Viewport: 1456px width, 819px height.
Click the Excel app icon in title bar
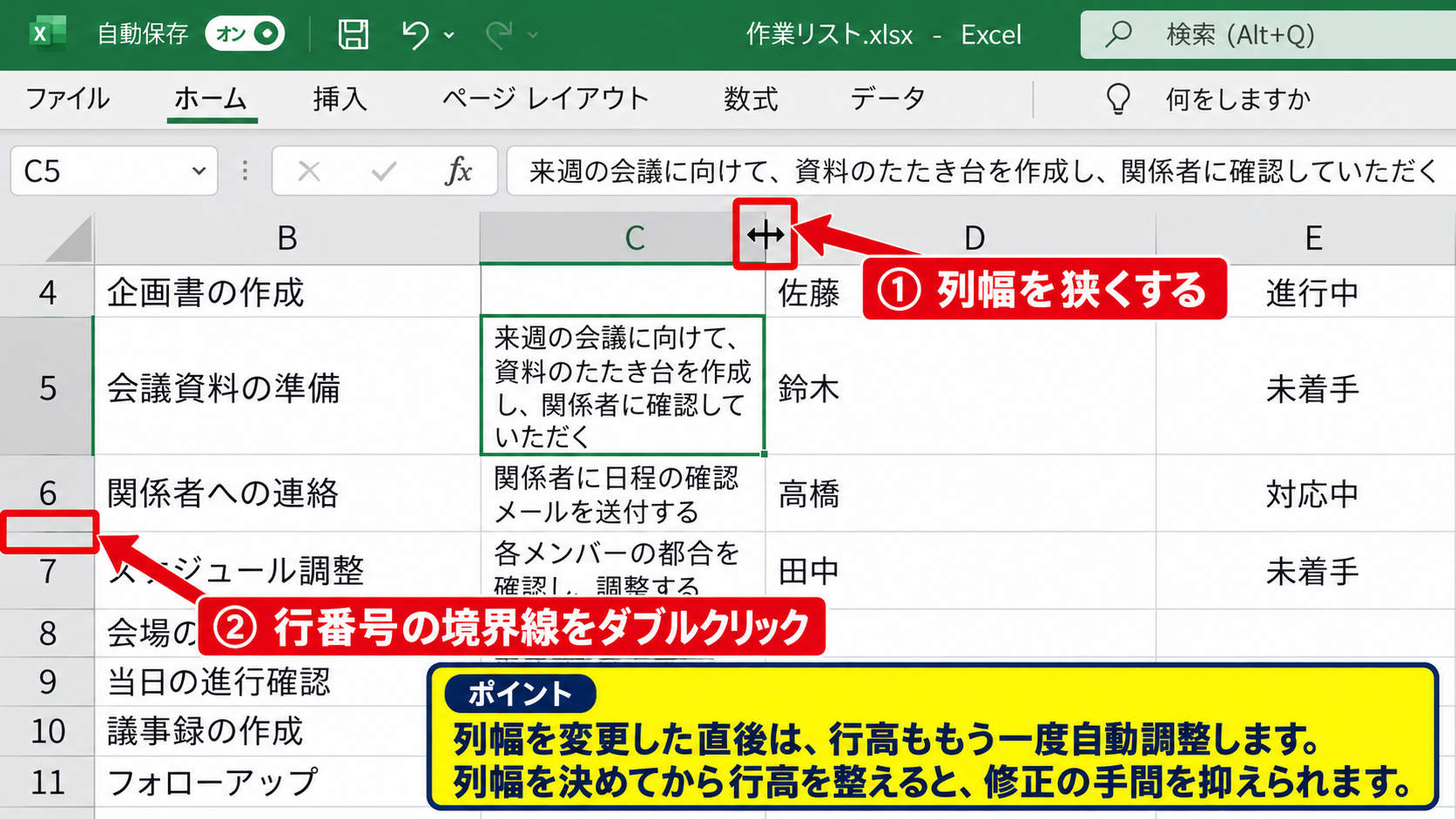(x=47, y=34)
